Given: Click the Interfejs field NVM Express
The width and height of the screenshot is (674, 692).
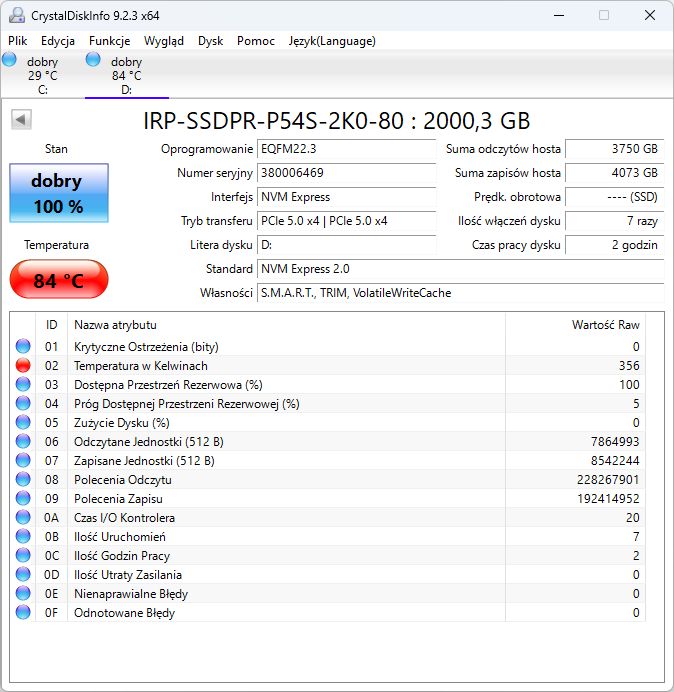Looking at the screenshot, I should pos(346,197).
